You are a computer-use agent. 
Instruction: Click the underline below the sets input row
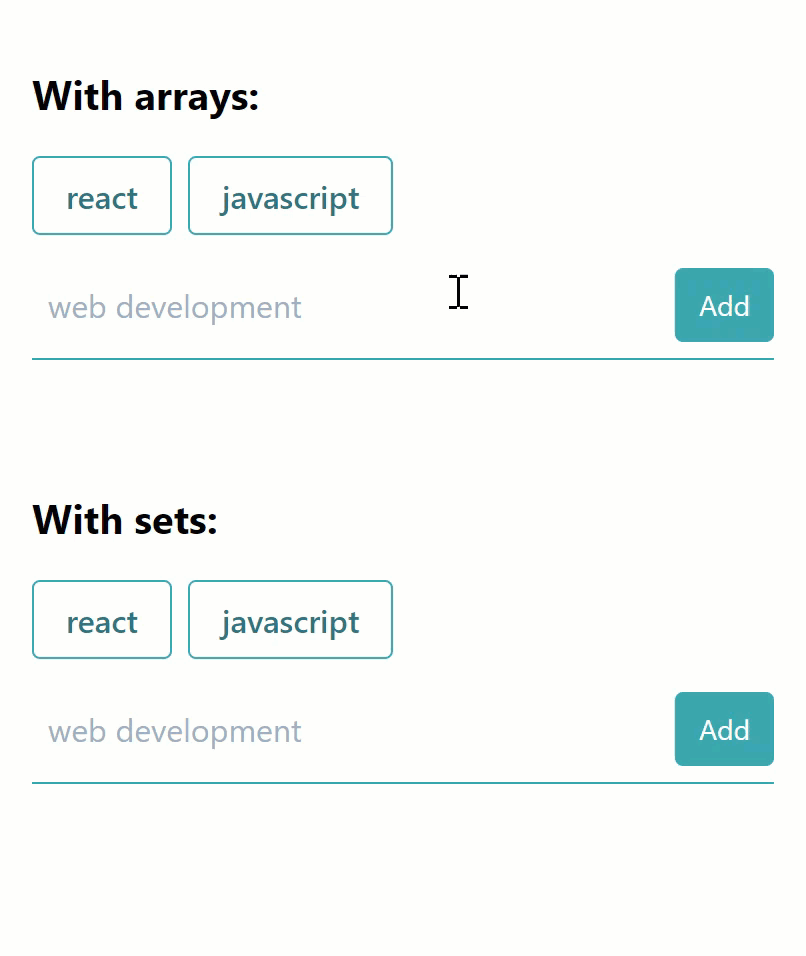(403, 783)
